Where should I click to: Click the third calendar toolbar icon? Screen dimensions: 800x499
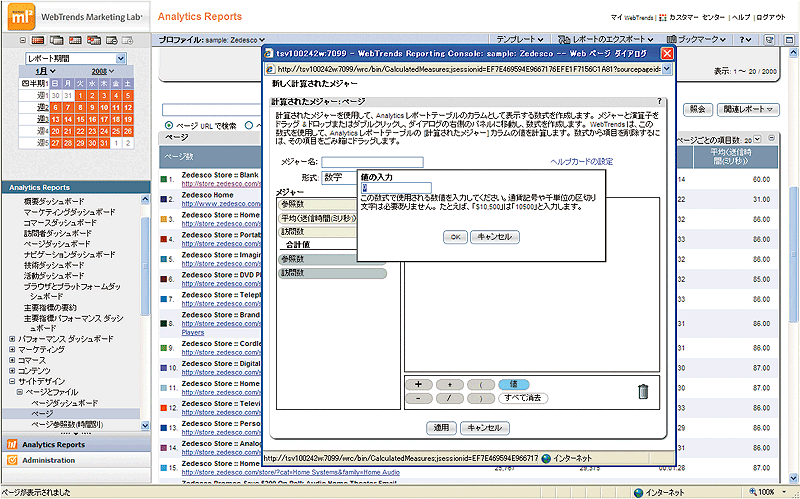click(75, 40)
